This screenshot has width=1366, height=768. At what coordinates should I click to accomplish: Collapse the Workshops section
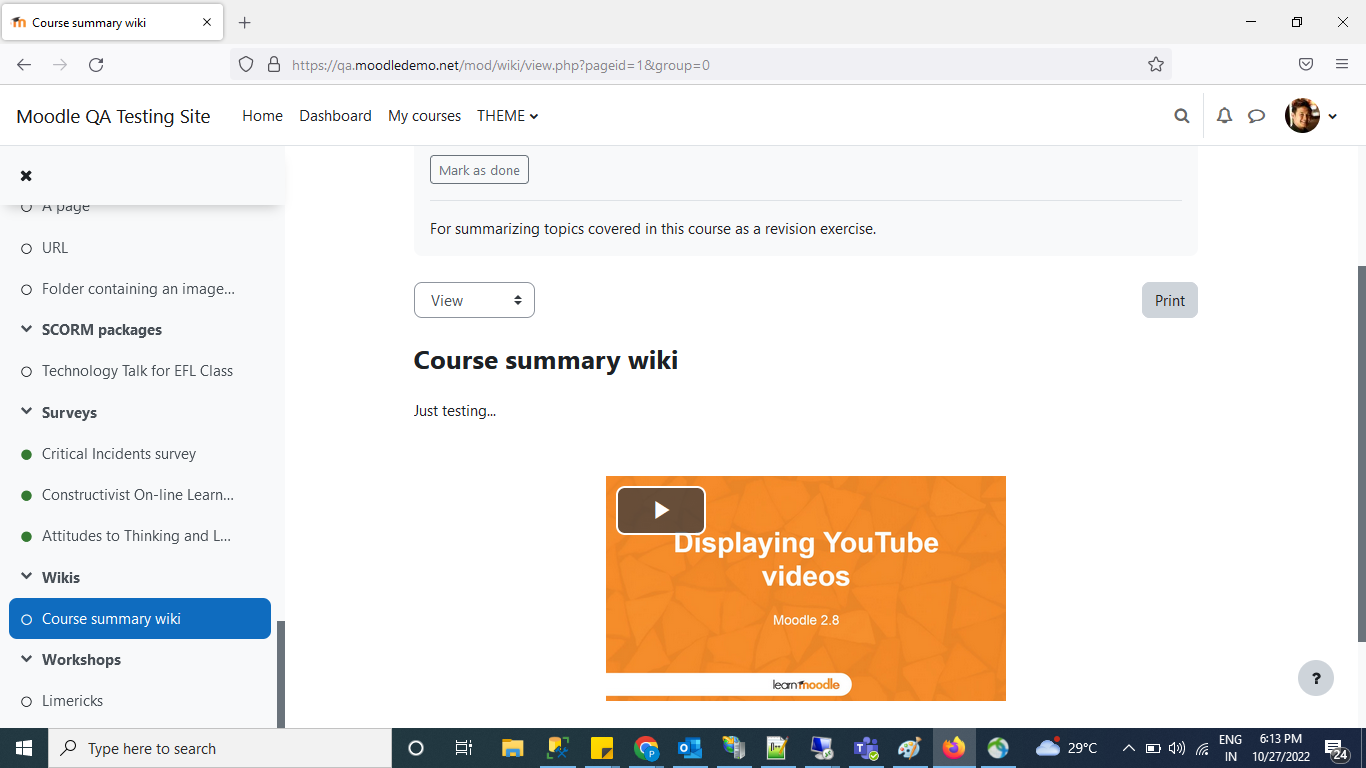click(x=26, y=659)
